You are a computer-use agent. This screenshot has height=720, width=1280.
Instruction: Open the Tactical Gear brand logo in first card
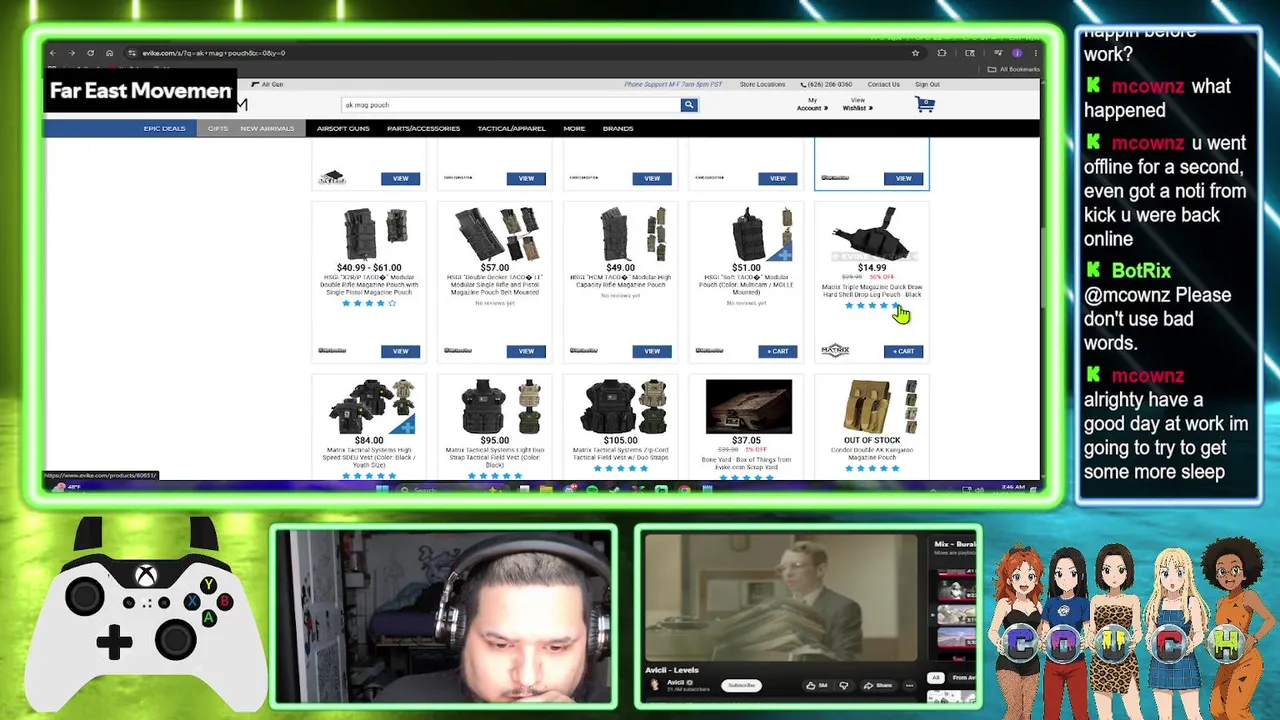332,178
